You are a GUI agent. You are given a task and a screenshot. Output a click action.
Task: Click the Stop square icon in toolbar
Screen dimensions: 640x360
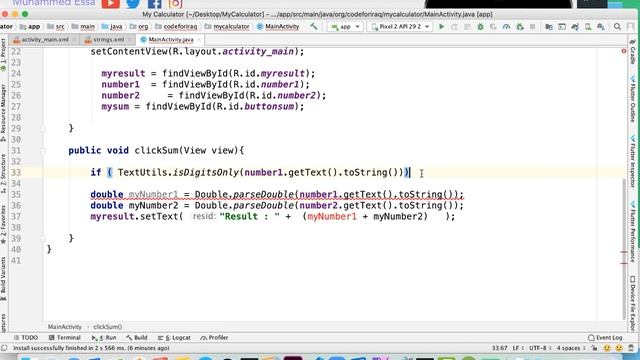(533, 27)
